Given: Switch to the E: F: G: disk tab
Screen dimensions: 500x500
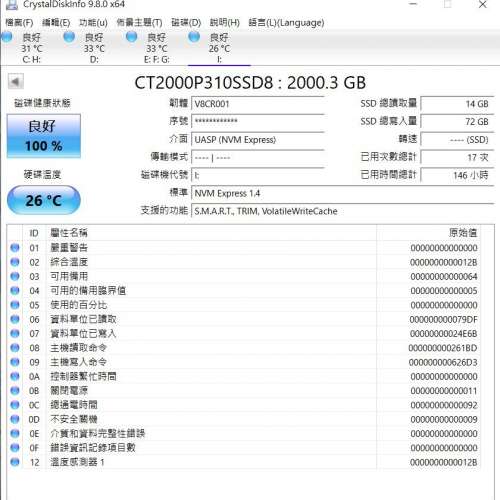Looking at the screenshot, I should point(157,48).
